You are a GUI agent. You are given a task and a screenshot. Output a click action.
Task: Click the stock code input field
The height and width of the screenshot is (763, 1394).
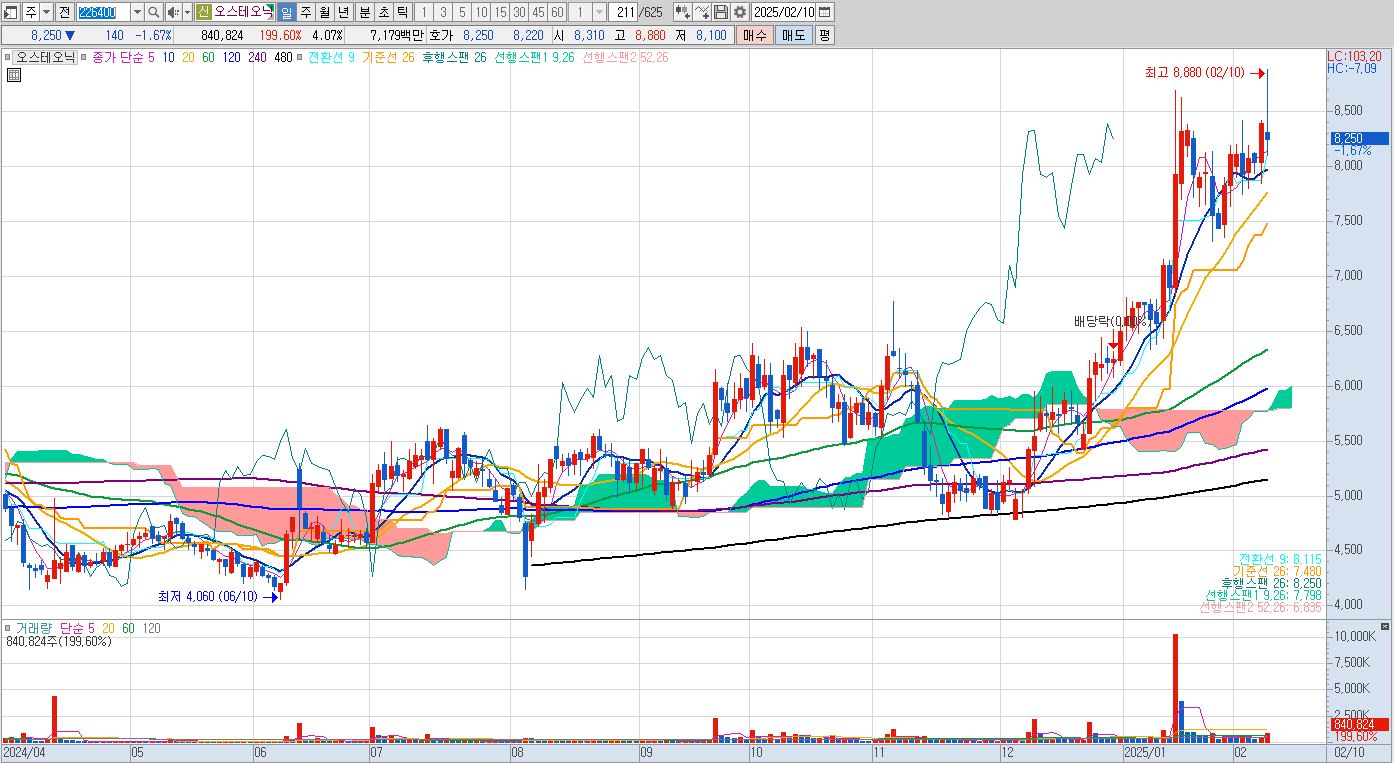pyautogui.click(x=103, y=12)
